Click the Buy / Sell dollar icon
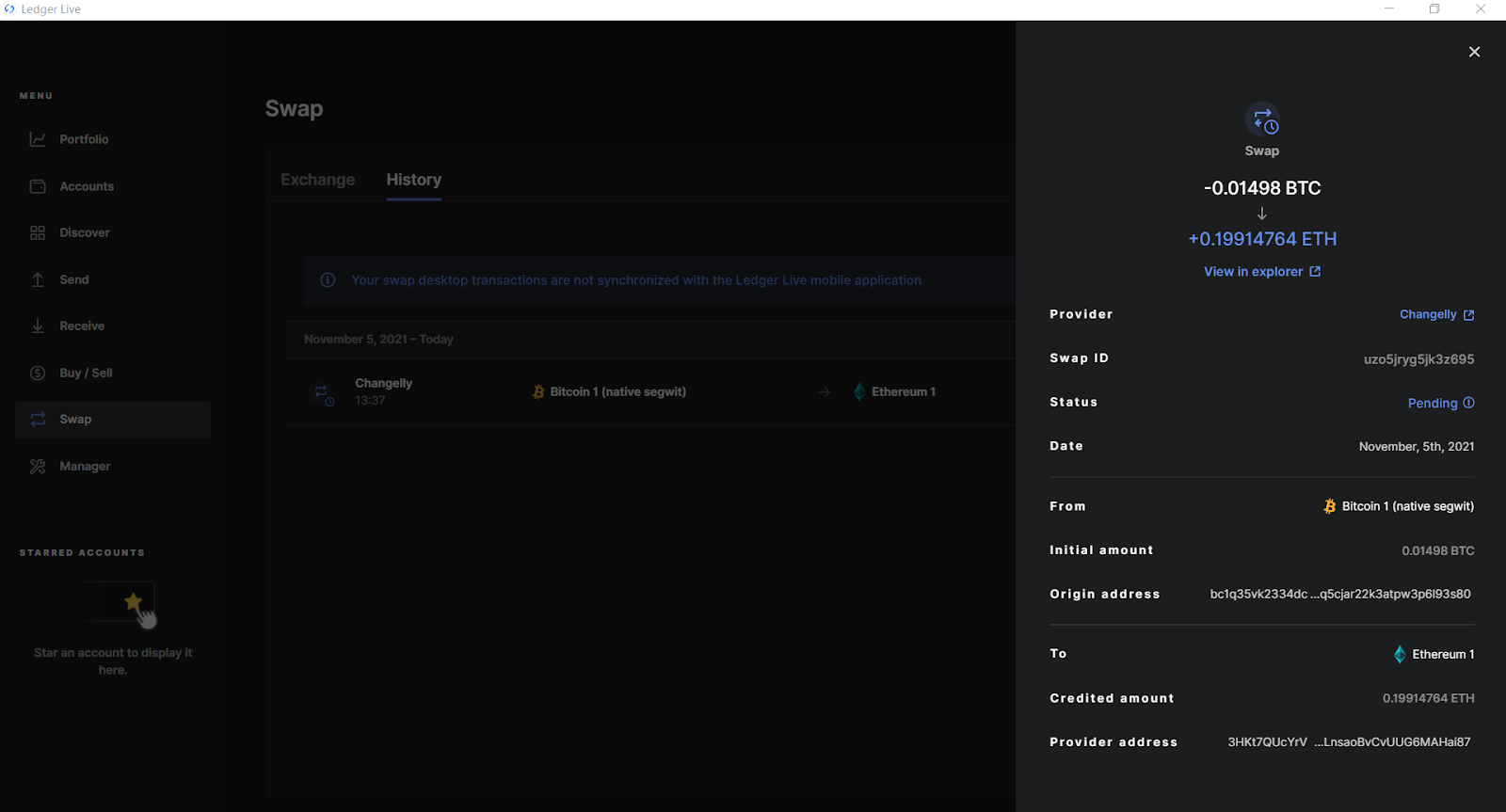1506x812 pixels. tap(38, 373)
